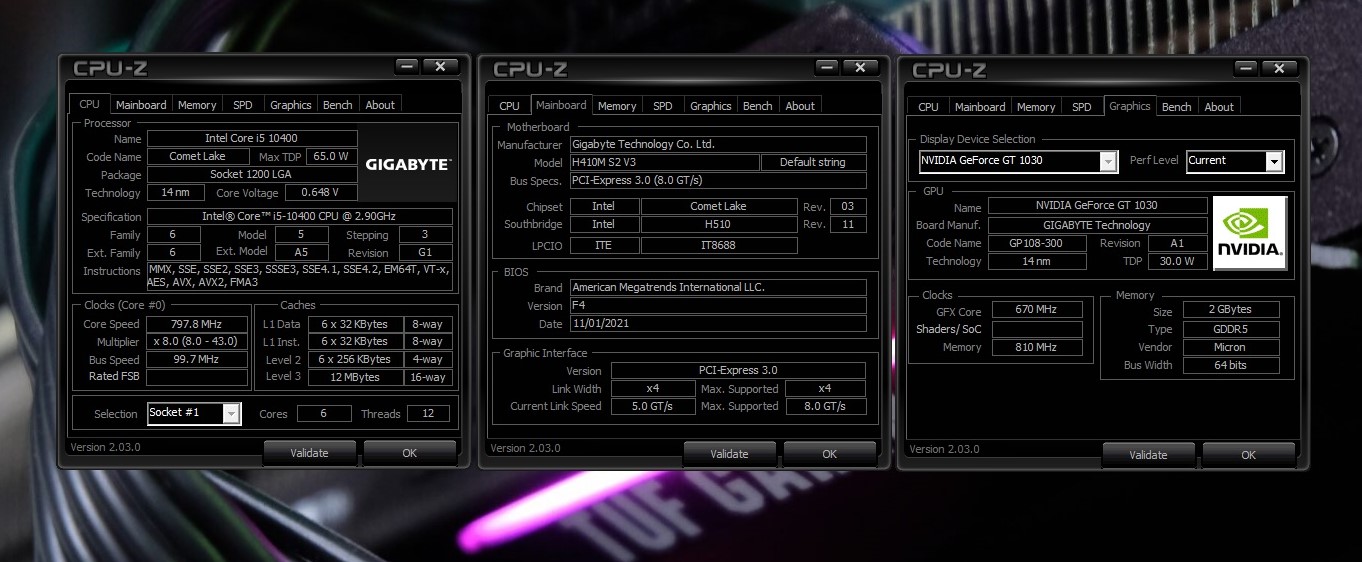Click the GIGABYTE logo in CPU window
The width and height of the screenshot is (1362, 562).
[x=407, y=164]
